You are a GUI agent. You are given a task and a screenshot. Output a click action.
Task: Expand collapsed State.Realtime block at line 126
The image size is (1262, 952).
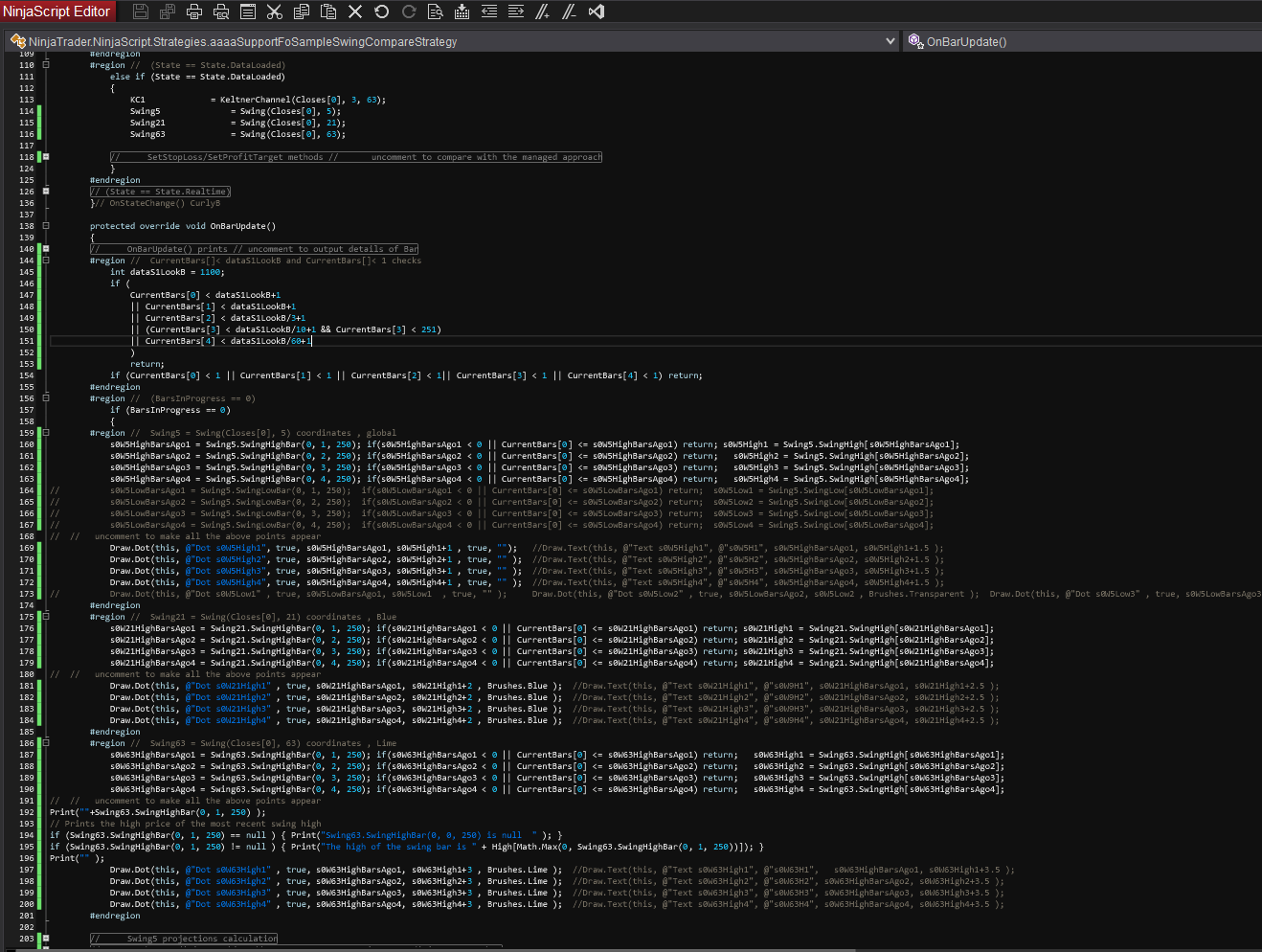(x=45, y=192)
